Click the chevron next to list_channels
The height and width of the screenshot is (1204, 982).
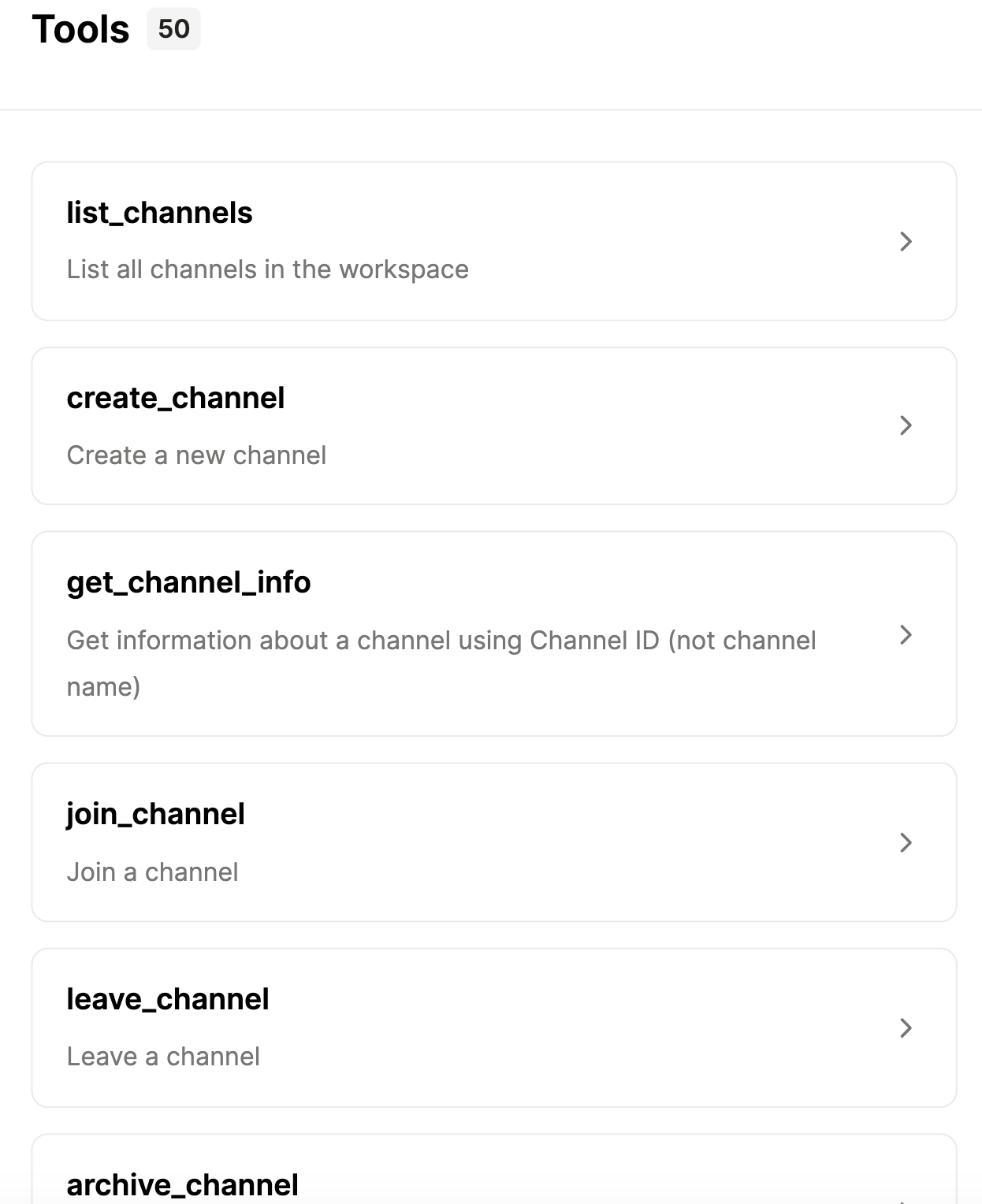(907, 242)
